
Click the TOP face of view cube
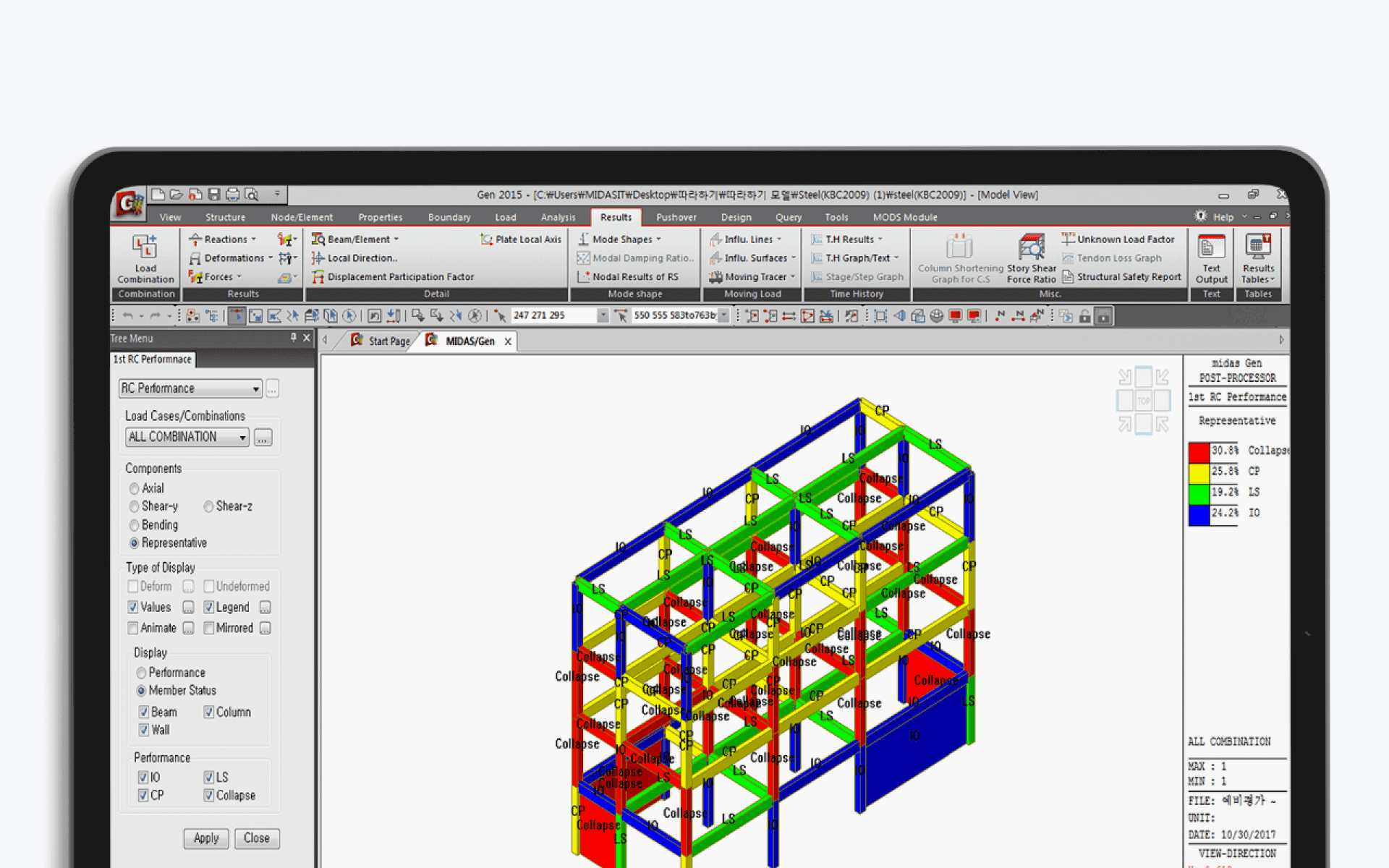tap(1143, 400)
